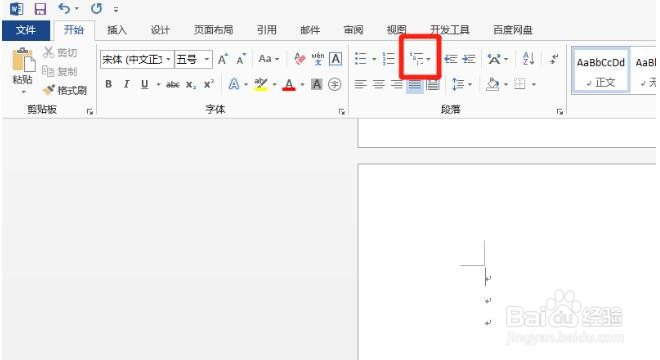
Task: Click the clear formatting eraser icon
Action: tap(299, 59)
